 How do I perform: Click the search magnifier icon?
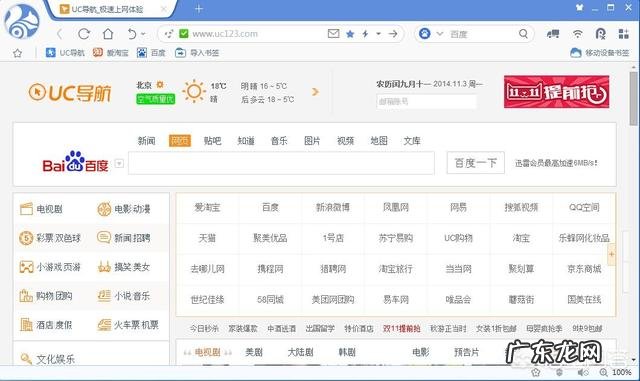point(523,33)
